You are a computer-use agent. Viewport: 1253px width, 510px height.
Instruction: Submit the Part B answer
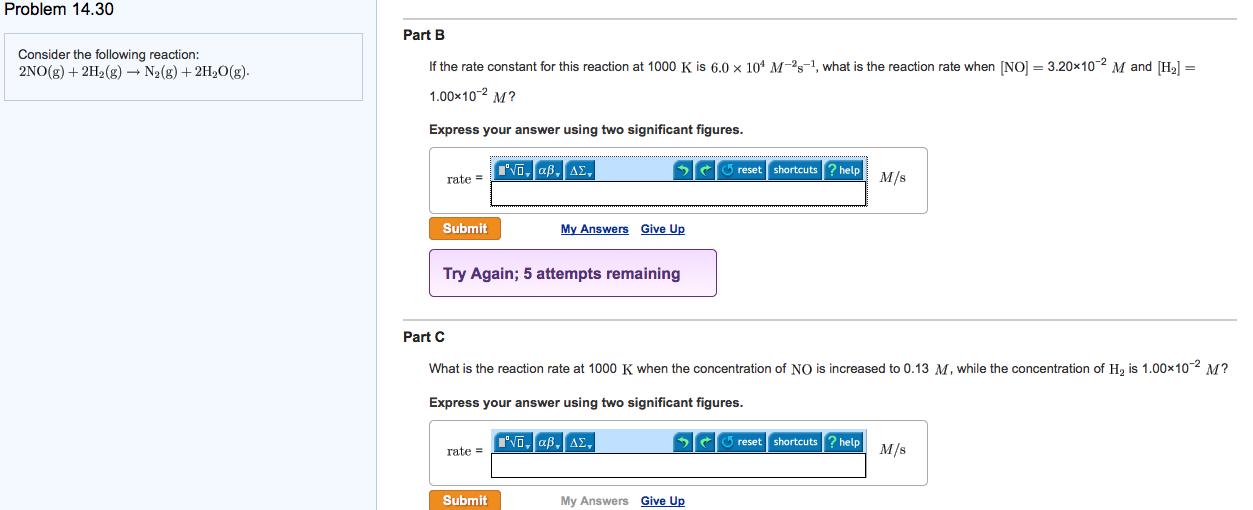pos(465,229)
